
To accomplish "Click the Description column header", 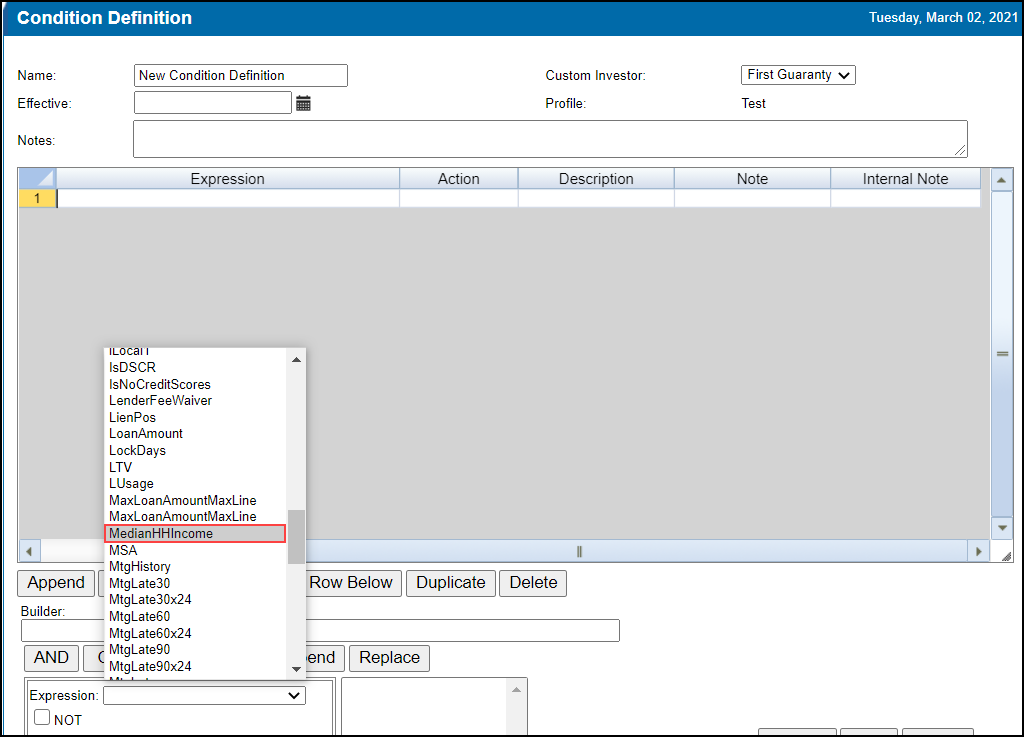I will (x=596, y=179).
